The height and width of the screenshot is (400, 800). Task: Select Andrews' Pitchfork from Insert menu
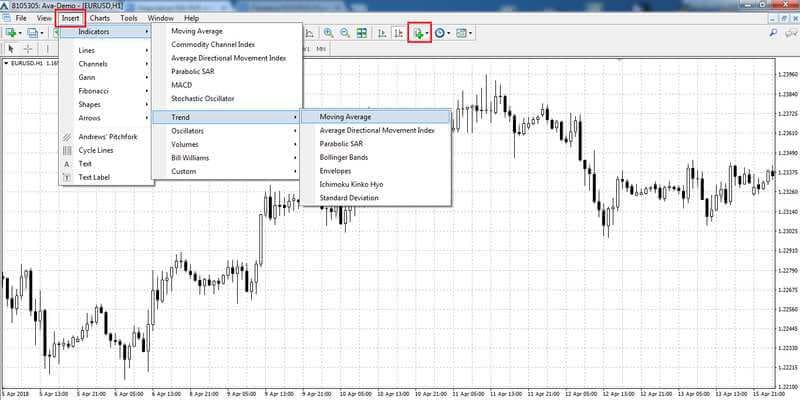coord(107,137)
